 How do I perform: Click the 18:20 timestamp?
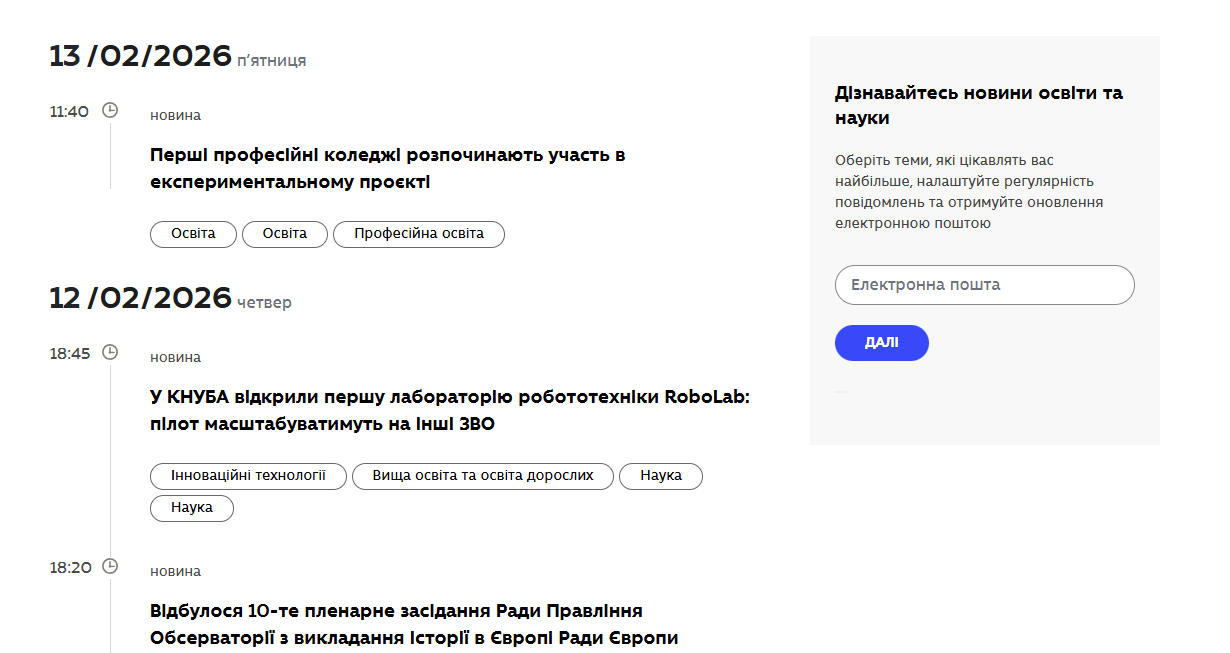coord(71,567)
